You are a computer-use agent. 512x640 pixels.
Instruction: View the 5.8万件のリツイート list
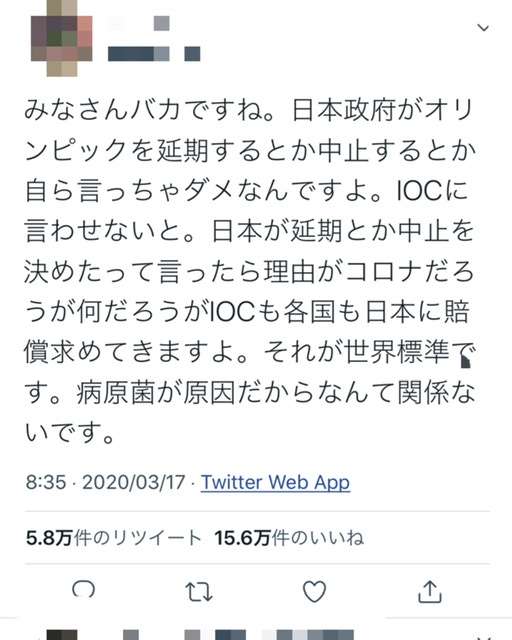click(x=114, y=538)
